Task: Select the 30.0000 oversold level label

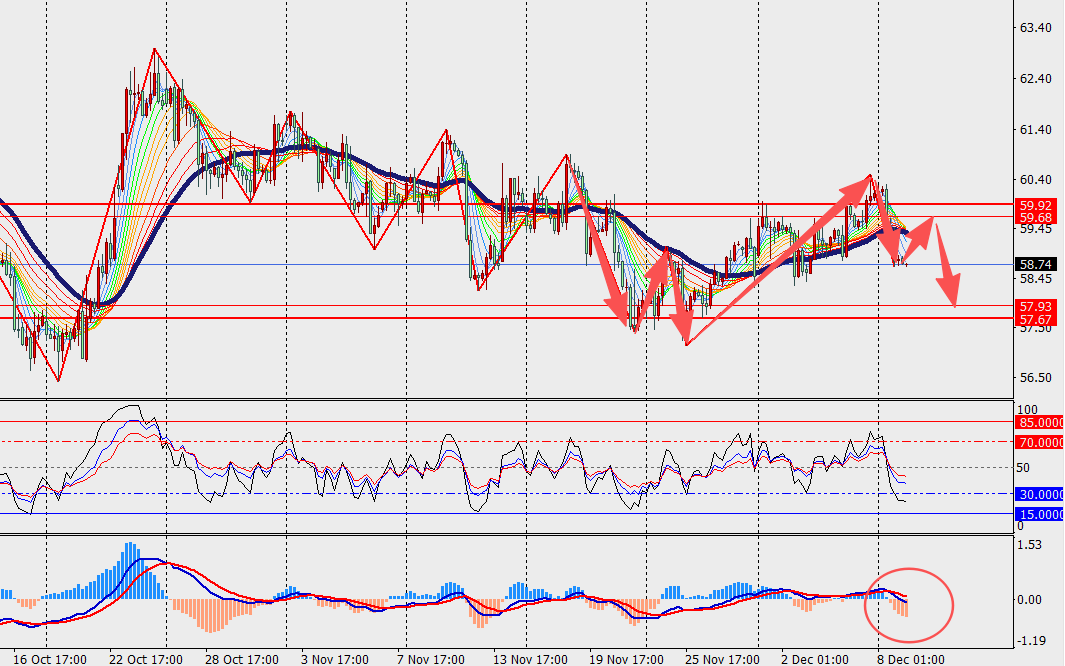Action: (1040, 494)
